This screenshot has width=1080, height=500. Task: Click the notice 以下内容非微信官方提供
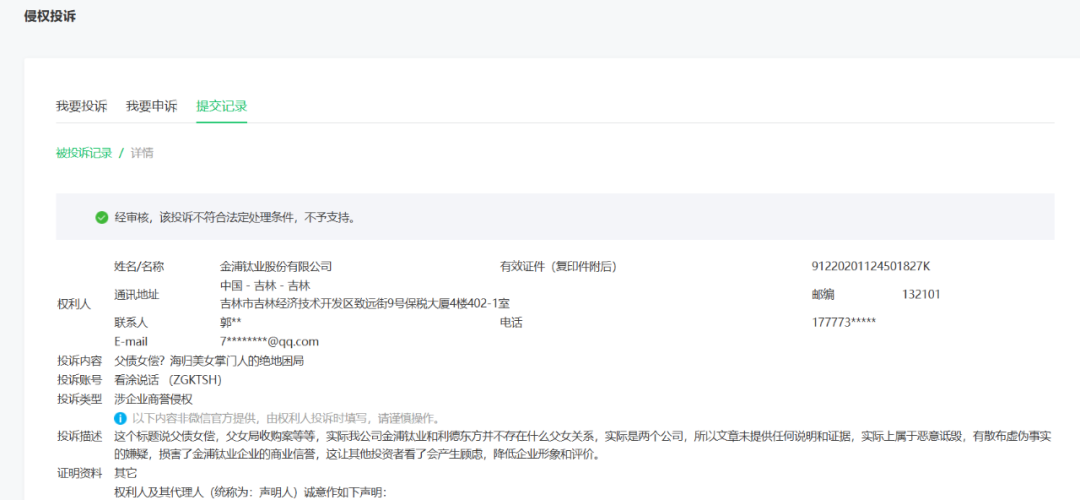(x=286, y=417)
